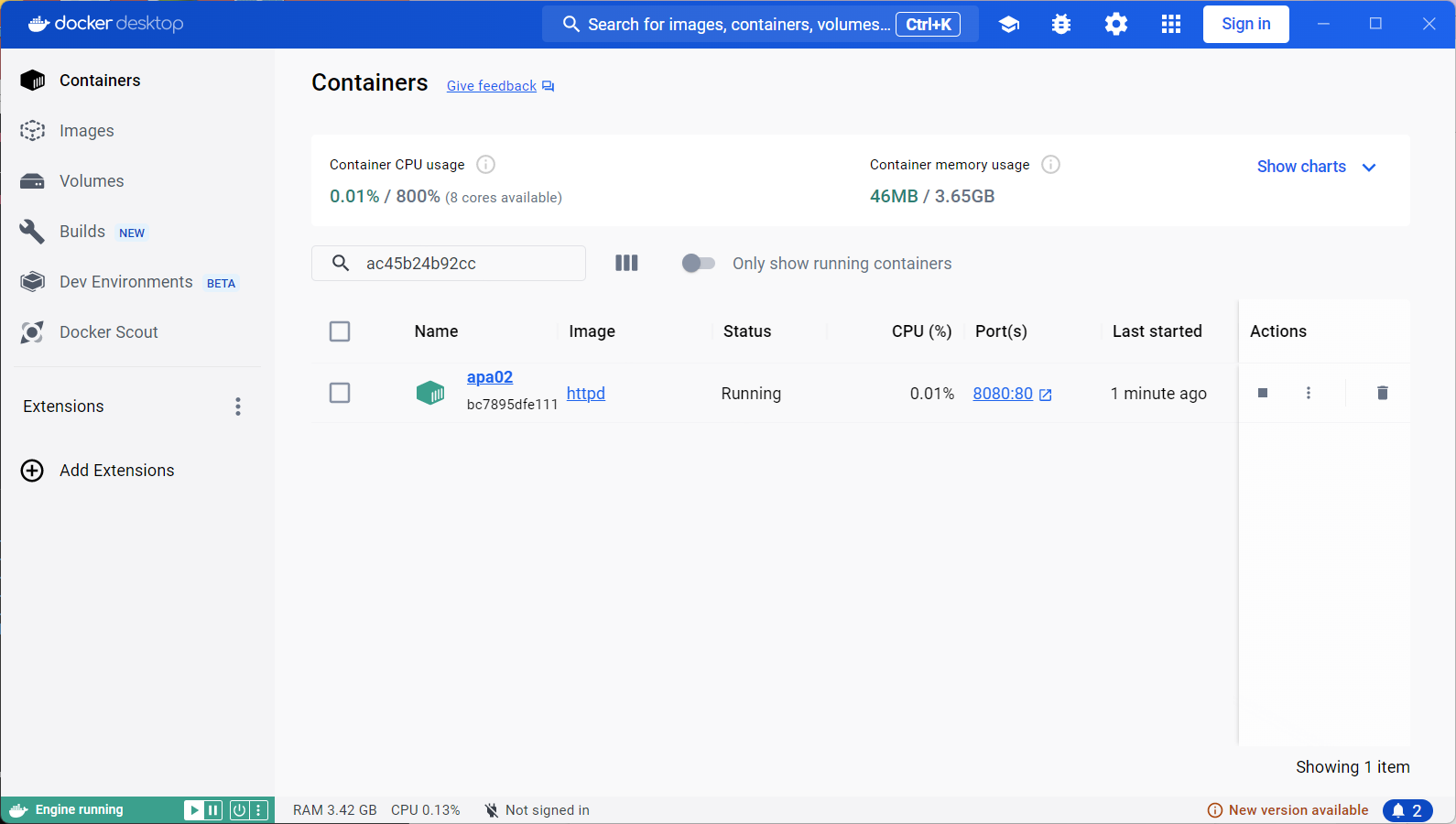This screenshot has height=824, width=1456.
Task: Click the Docker whale icon in the status bar
Action: click(18, 810)
